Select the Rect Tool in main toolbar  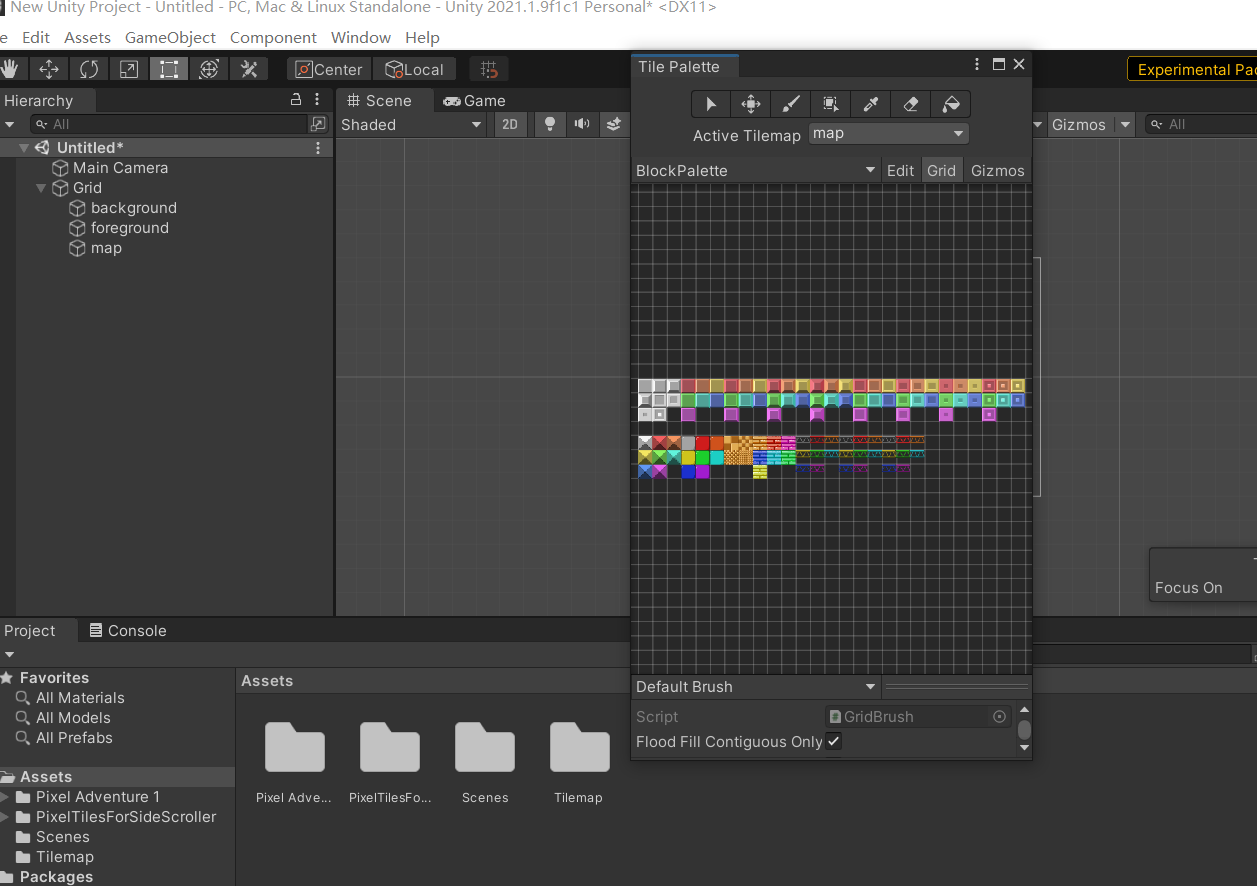pos(169,69)
